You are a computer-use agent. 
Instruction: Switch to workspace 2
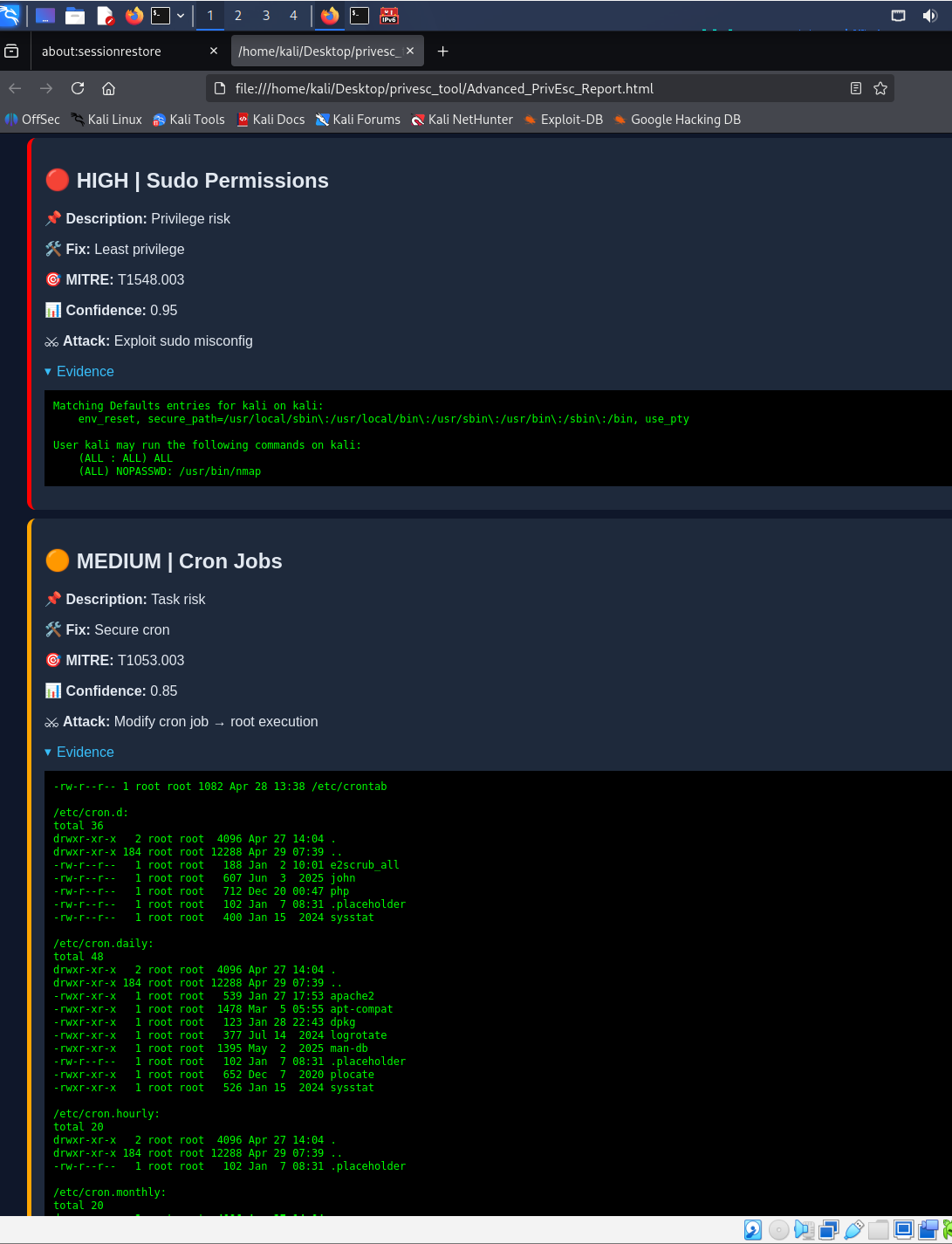pyautogui.click(x=238, y=16)
